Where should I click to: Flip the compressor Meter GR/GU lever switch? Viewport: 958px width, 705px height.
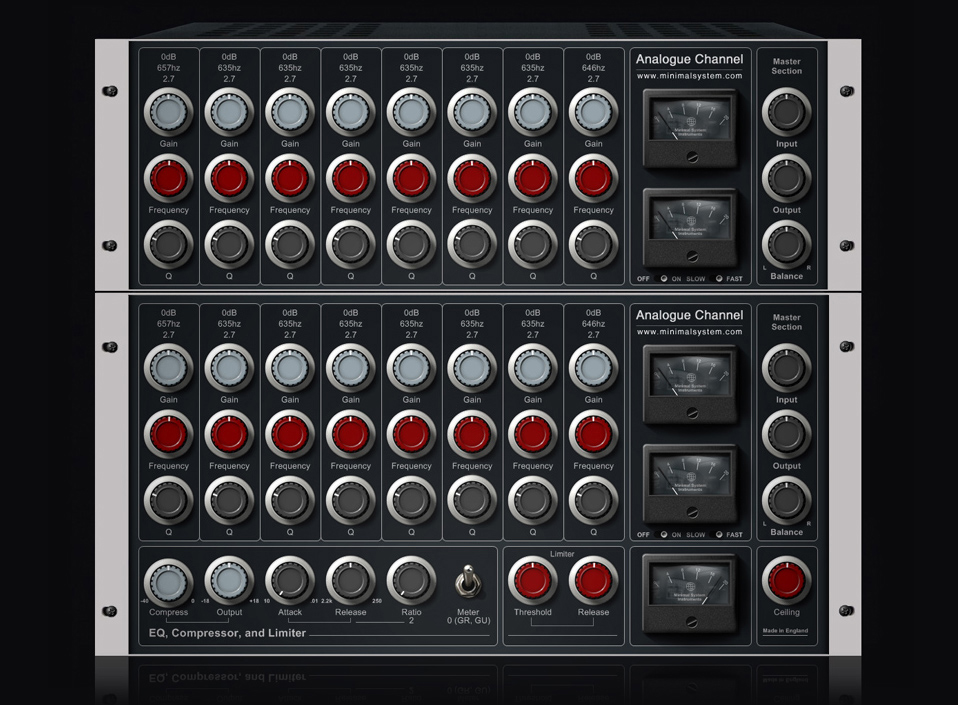coord(467,581)
